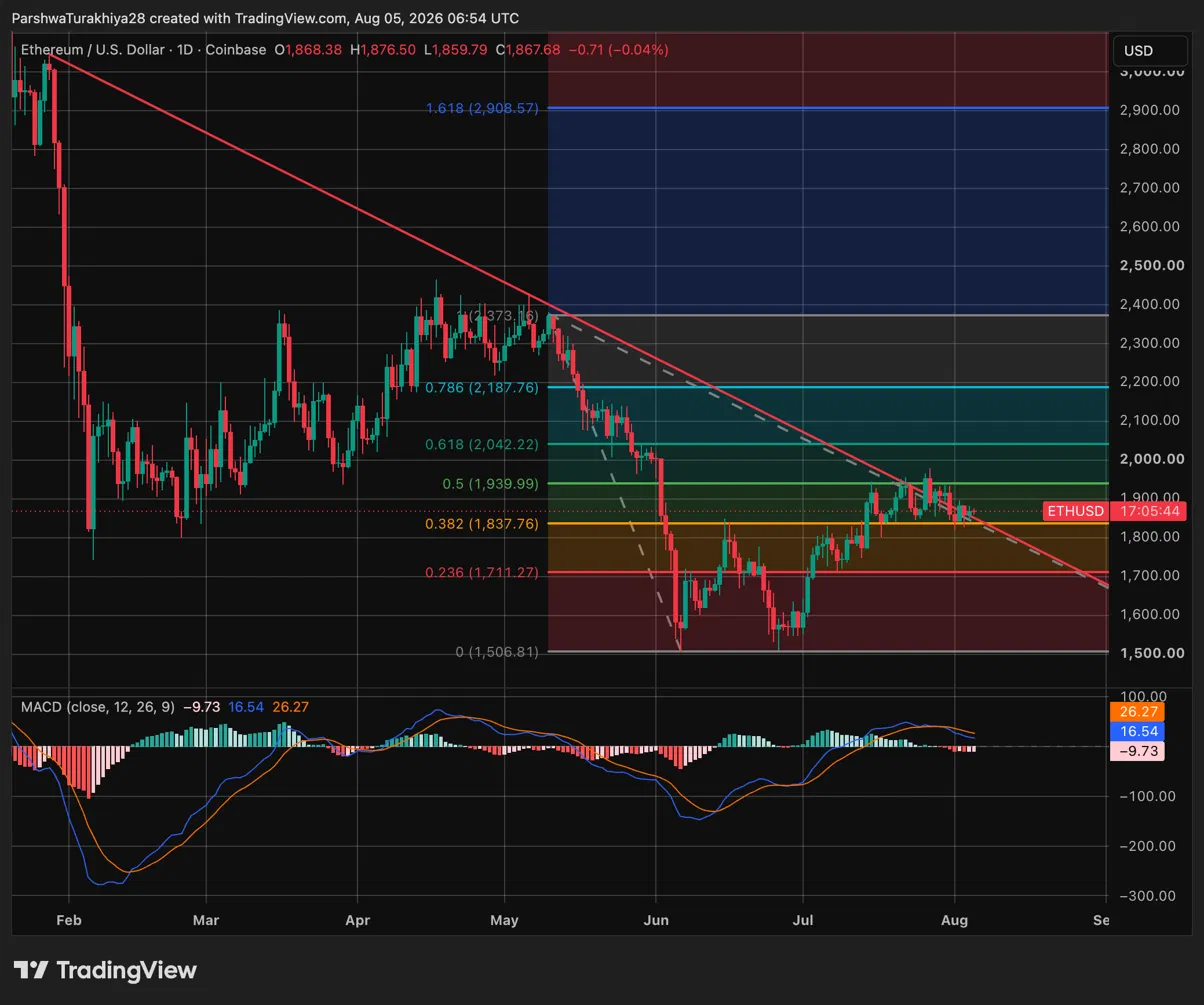This screenshot has height=1005, width=1204.
Task: Click the ETHUSD price label tag
Action: (1075, 511)
